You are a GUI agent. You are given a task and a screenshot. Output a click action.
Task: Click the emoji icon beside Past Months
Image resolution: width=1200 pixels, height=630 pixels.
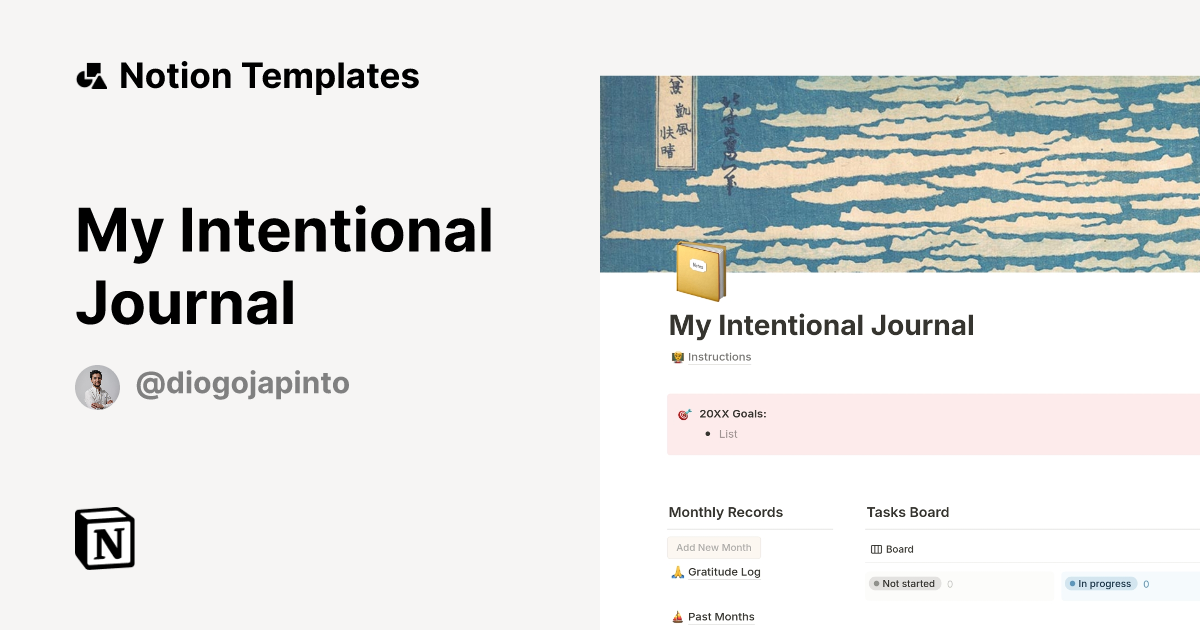tap(676, 616)
